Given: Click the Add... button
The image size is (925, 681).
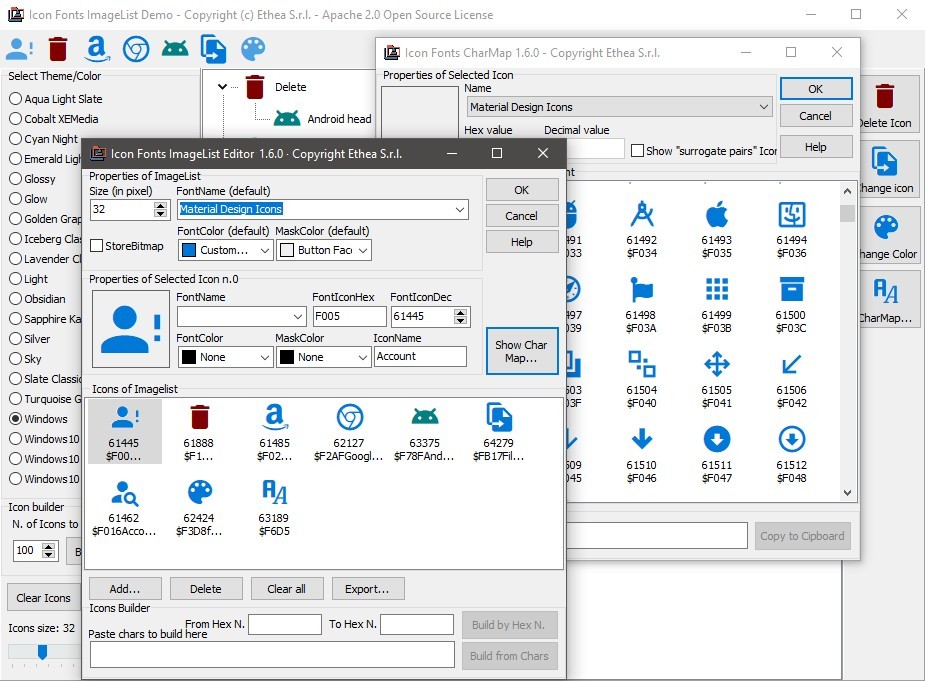Looking at the screenshot, I should [x=124, y=589].
